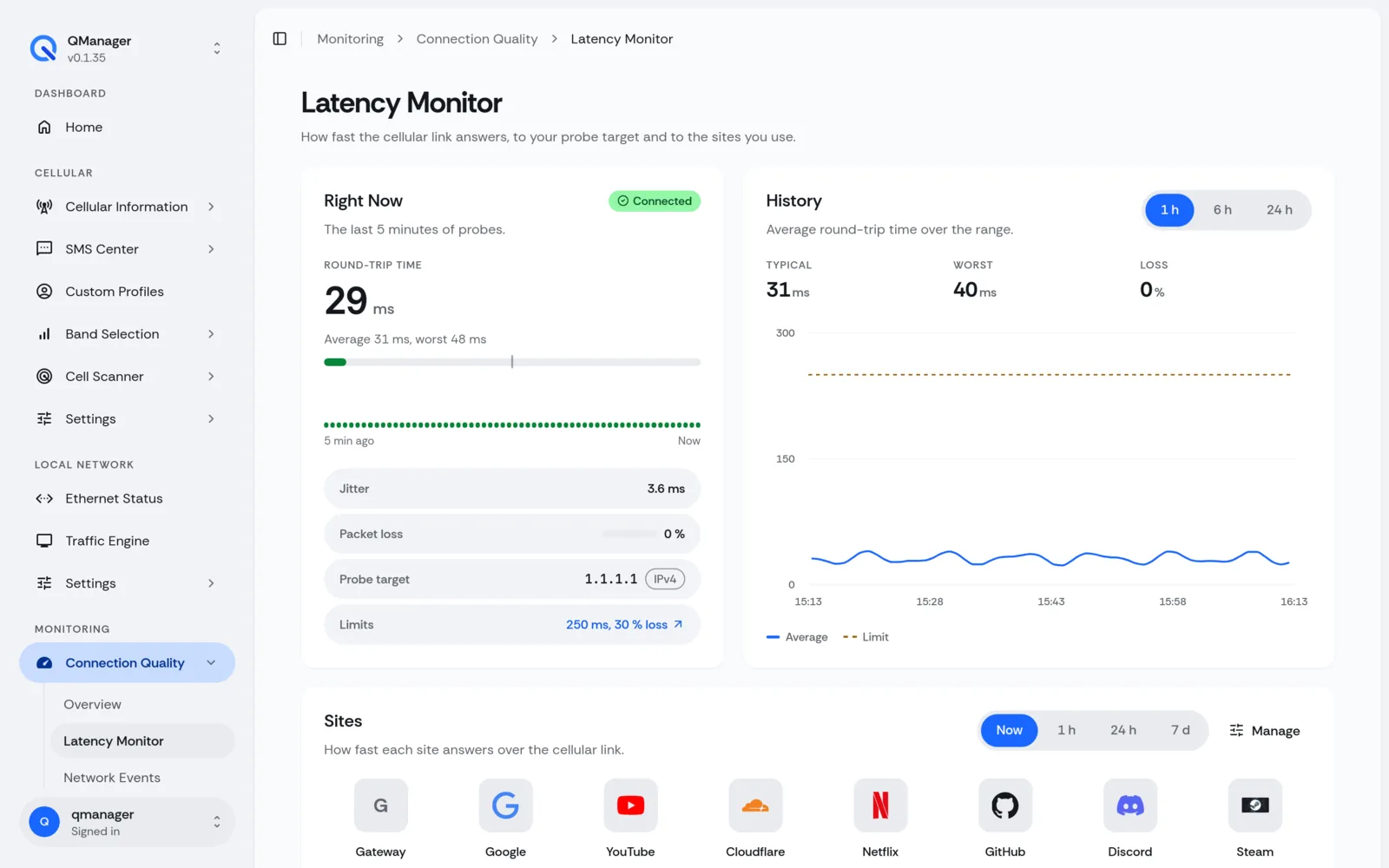Click the SMS Center message icon
1389x868 pixels.
point(44,249)
